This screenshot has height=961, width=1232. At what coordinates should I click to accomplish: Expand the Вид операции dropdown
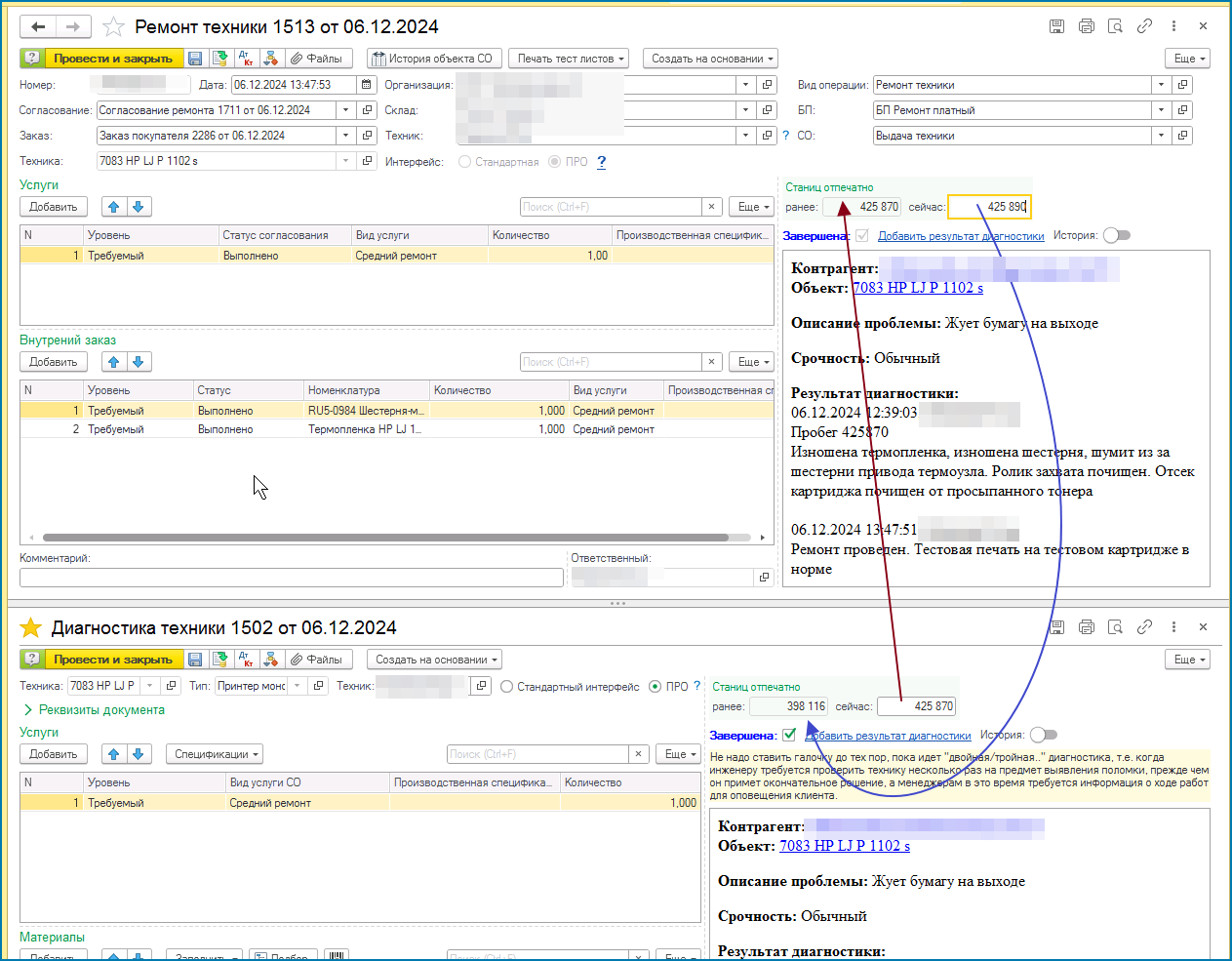[1161, 85]
